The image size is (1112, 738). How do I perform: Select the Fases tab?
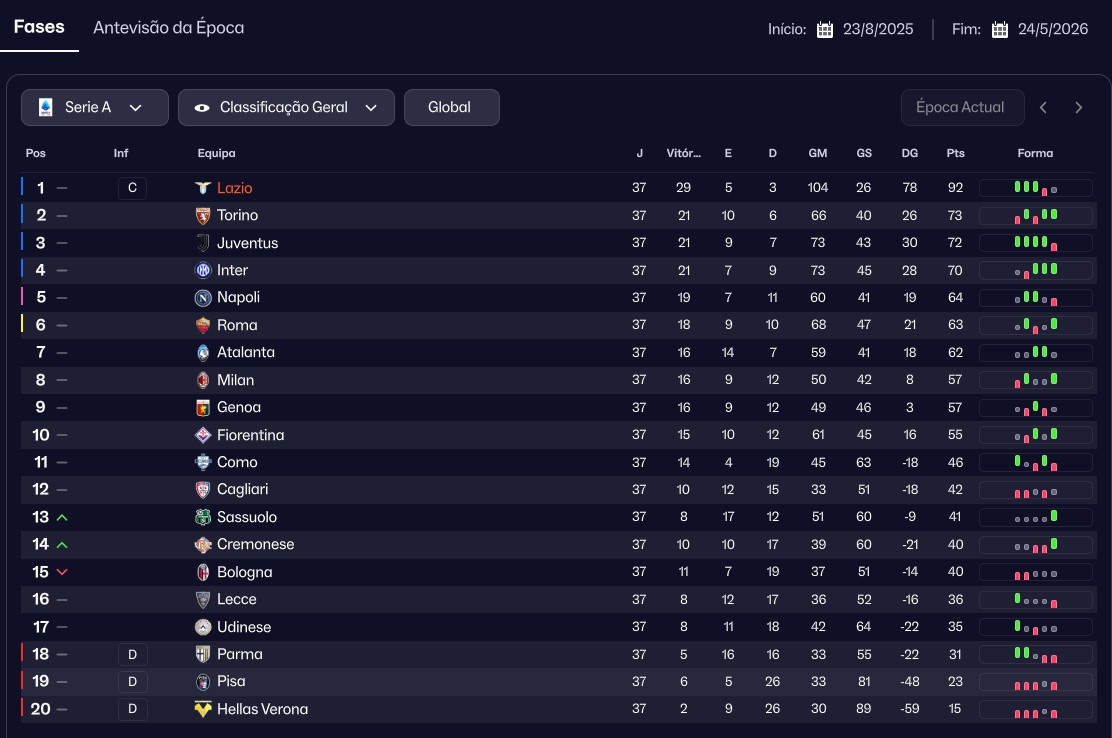point(39,27)
